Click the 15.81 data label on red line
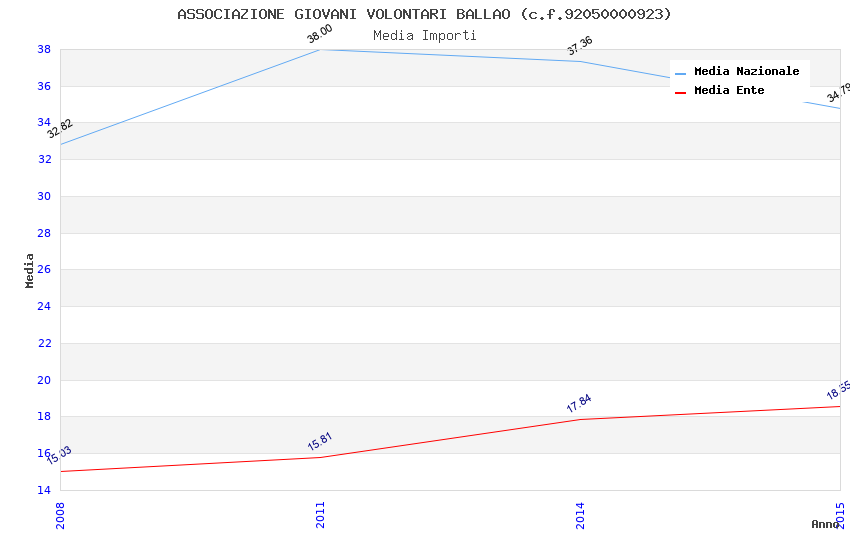The image size is (850, 550). pos(319,441)
